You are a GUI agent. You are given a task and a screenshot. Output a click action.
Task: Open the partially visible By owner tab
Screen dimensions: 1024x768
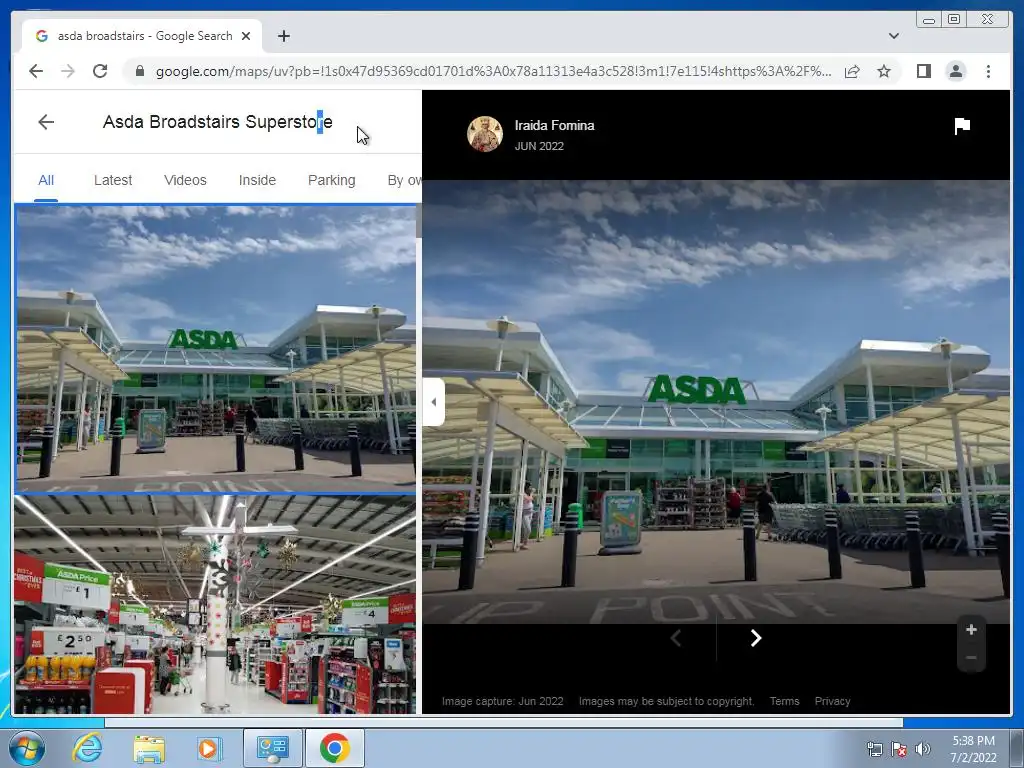click(404, 180)
